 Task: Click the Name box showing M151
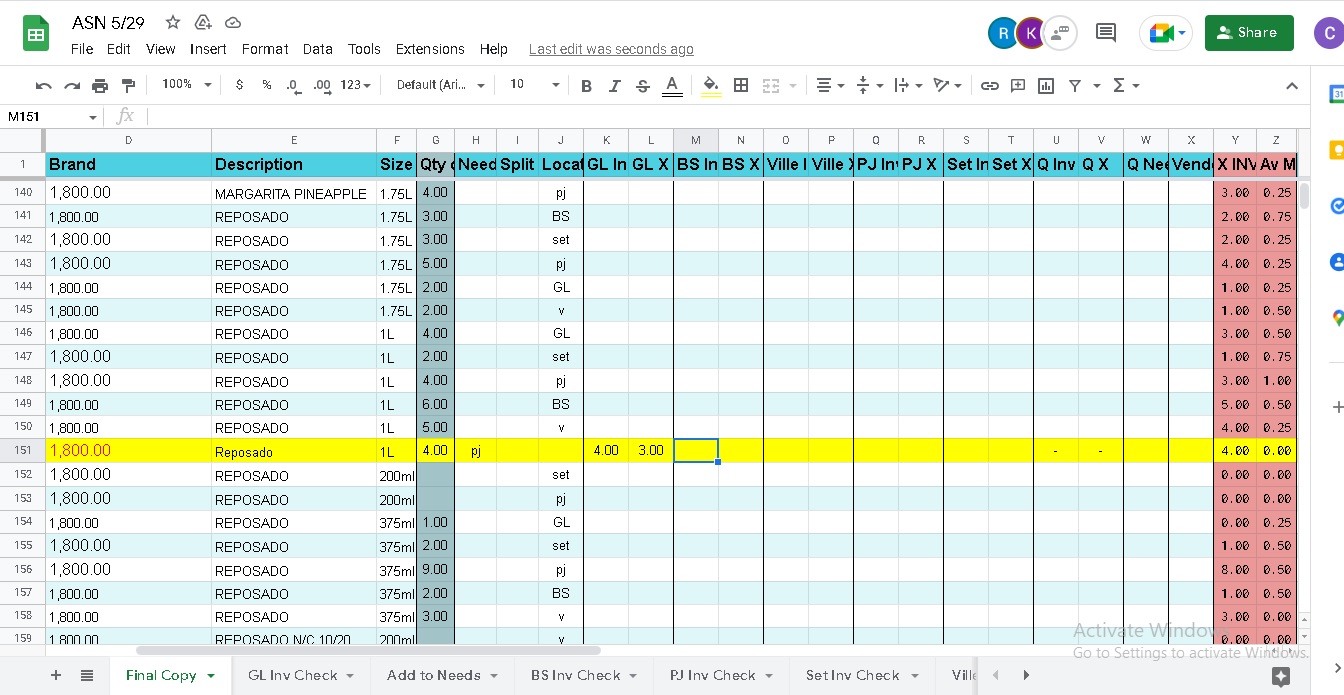coord(52,117)
